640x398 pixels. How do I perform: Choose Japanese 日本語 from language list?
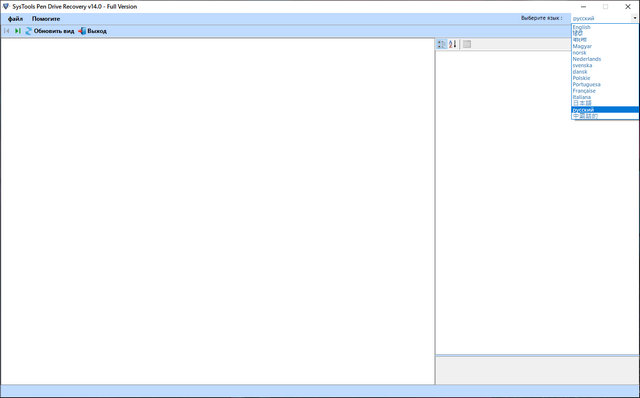pyautogui.click(x=605, y=103)
